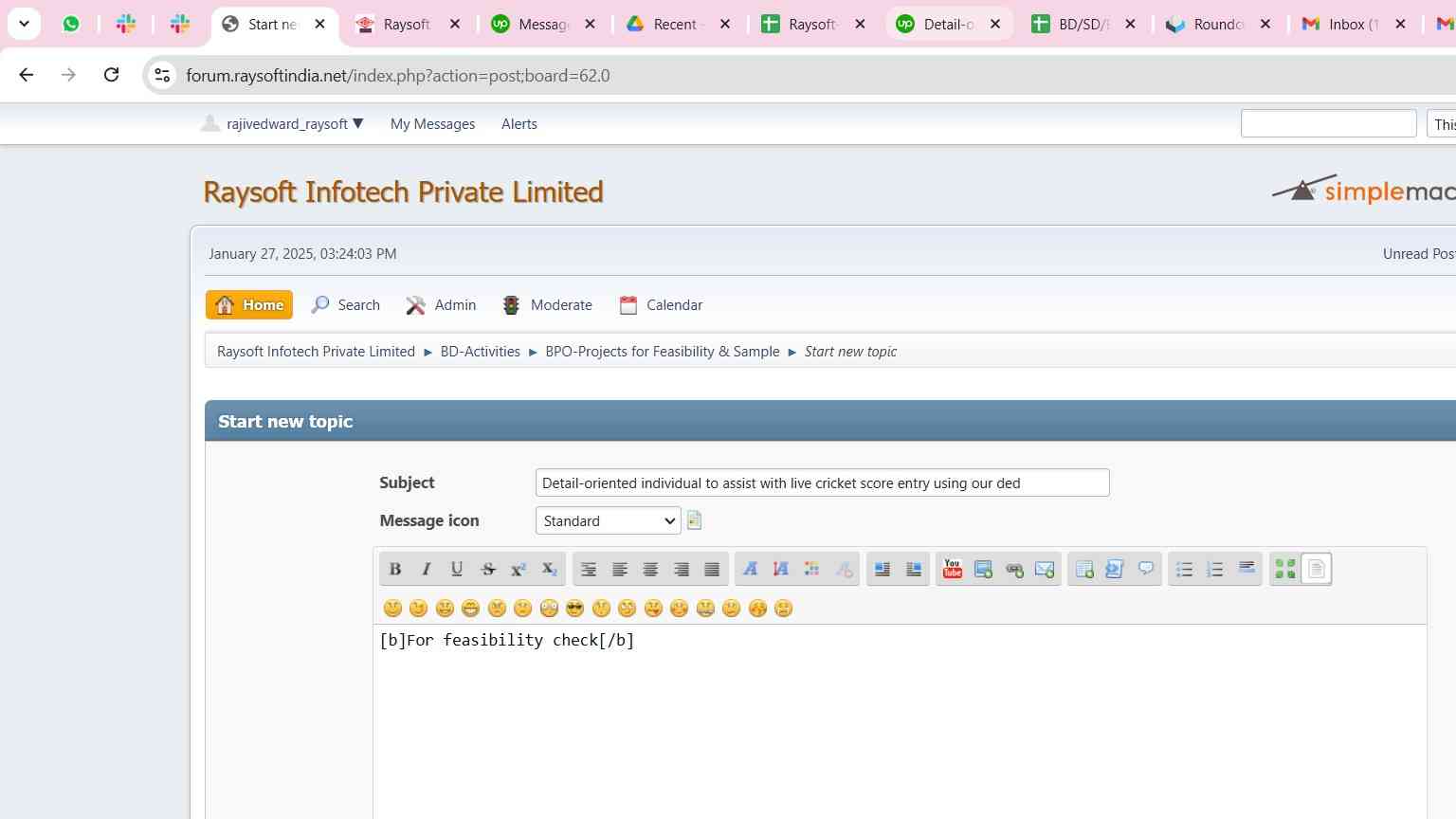Toggle underline formatting

coord(457,569)
